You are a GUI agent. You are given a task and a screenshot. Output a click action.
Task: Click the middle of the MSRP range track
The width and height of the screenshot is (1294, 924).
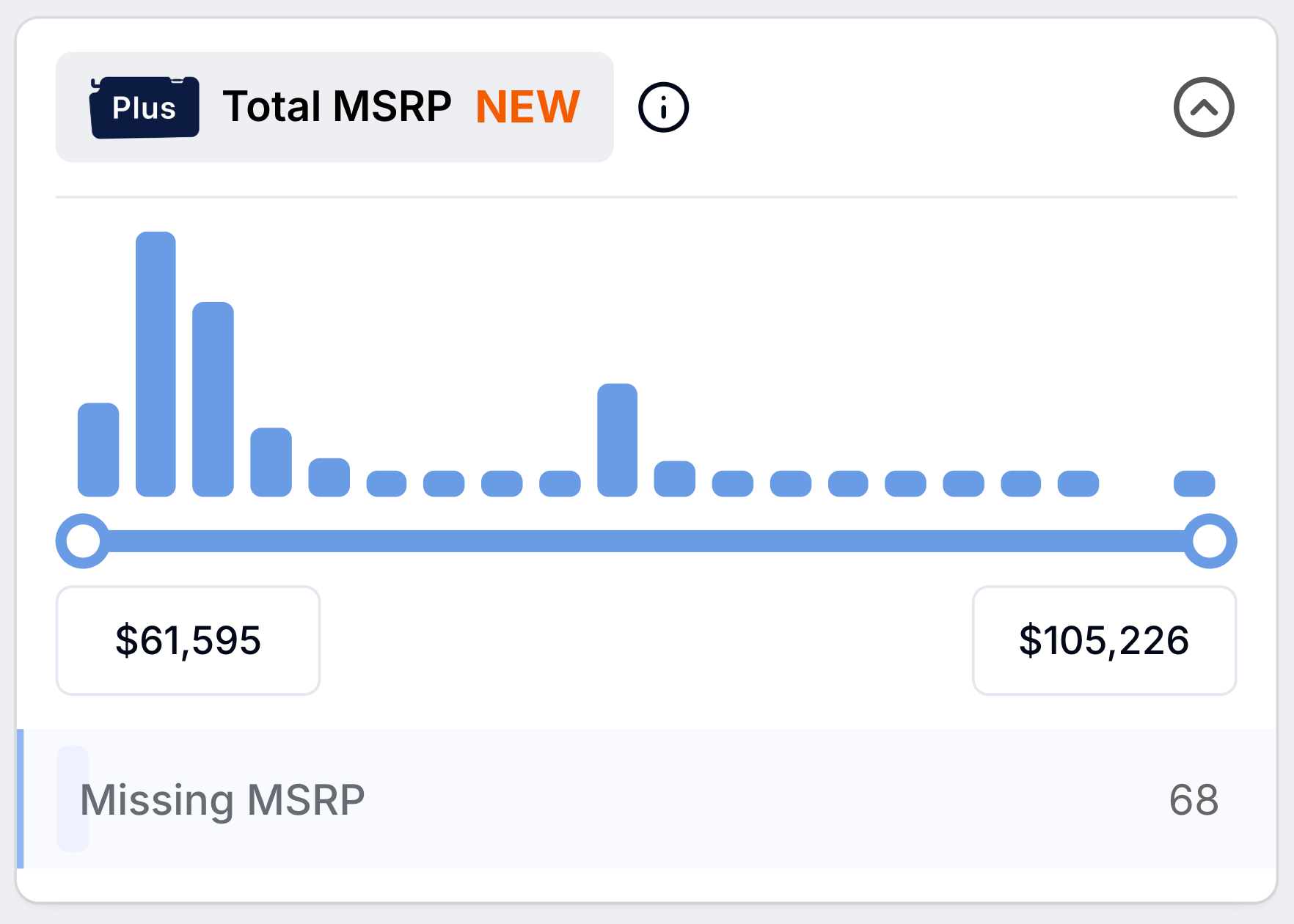[646, 541]
